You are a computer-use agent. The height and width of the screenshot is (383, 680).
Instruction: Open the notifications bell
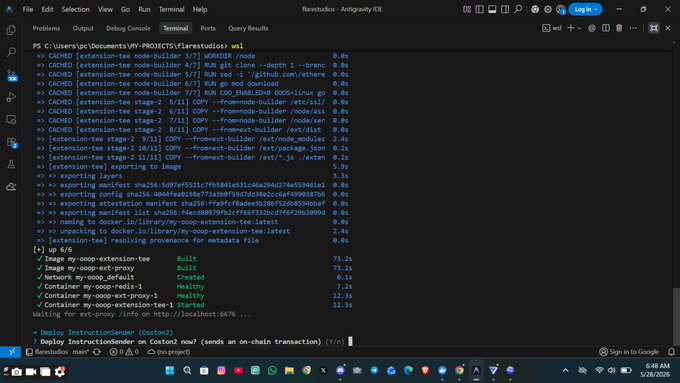click(x=671, y=352)
